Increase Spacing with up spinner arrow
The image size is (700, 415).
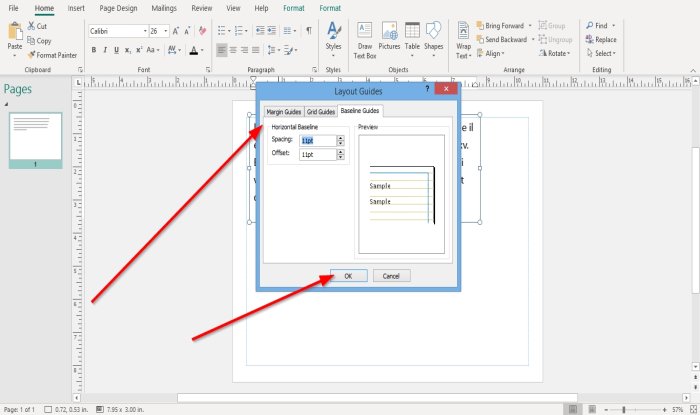click(341, 138)
